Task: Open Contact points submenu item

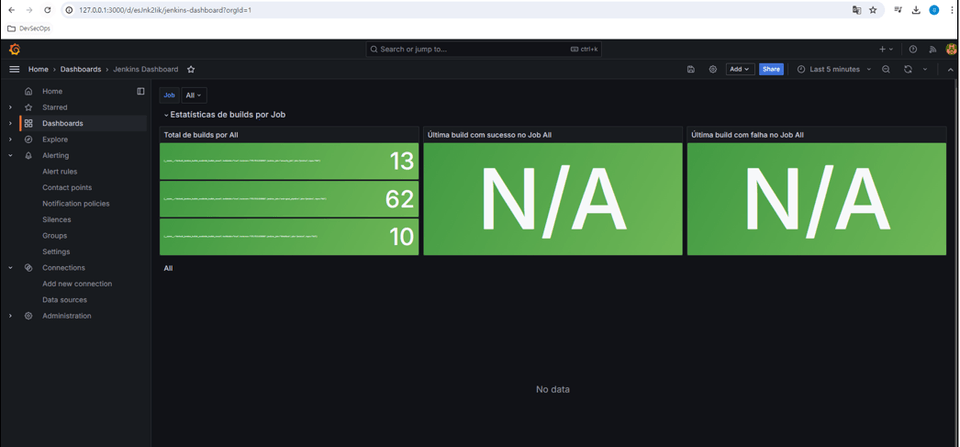Action: click(x=67, y=187)
